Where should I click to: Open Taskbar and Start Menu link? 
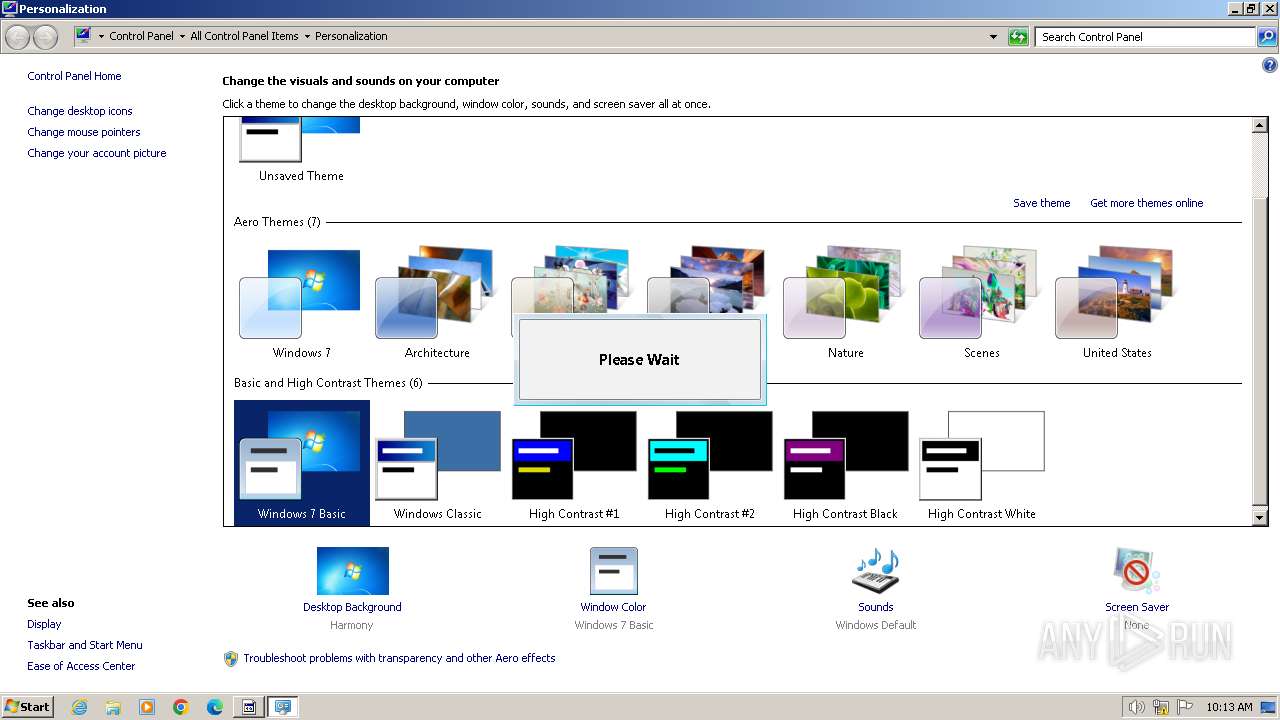[x=85, y=645]
